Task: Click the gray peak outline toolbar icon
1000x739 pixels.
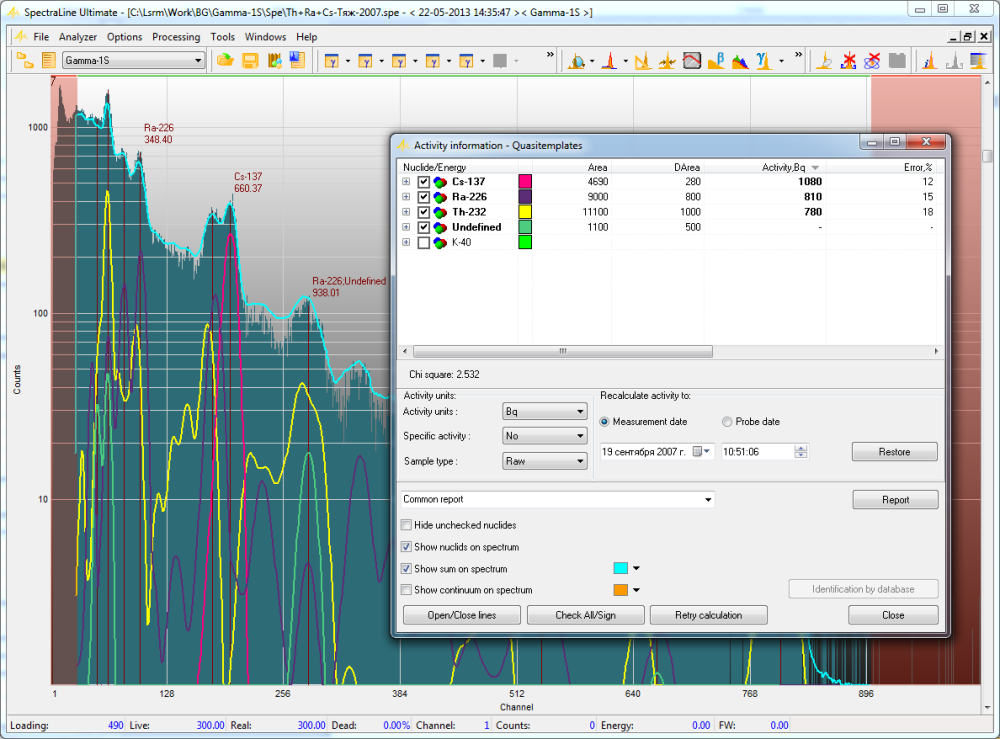Action: click(954, 61)
